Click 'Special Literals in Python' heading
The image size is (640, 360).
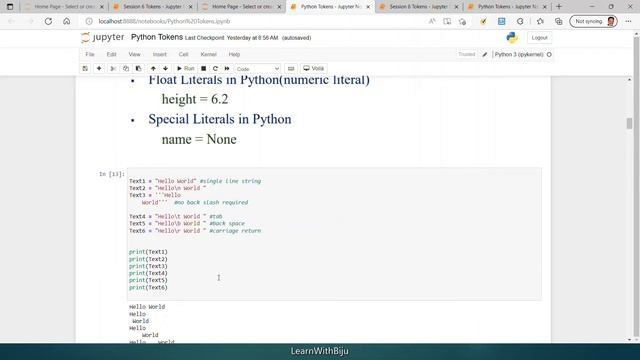tap(220, 119)
